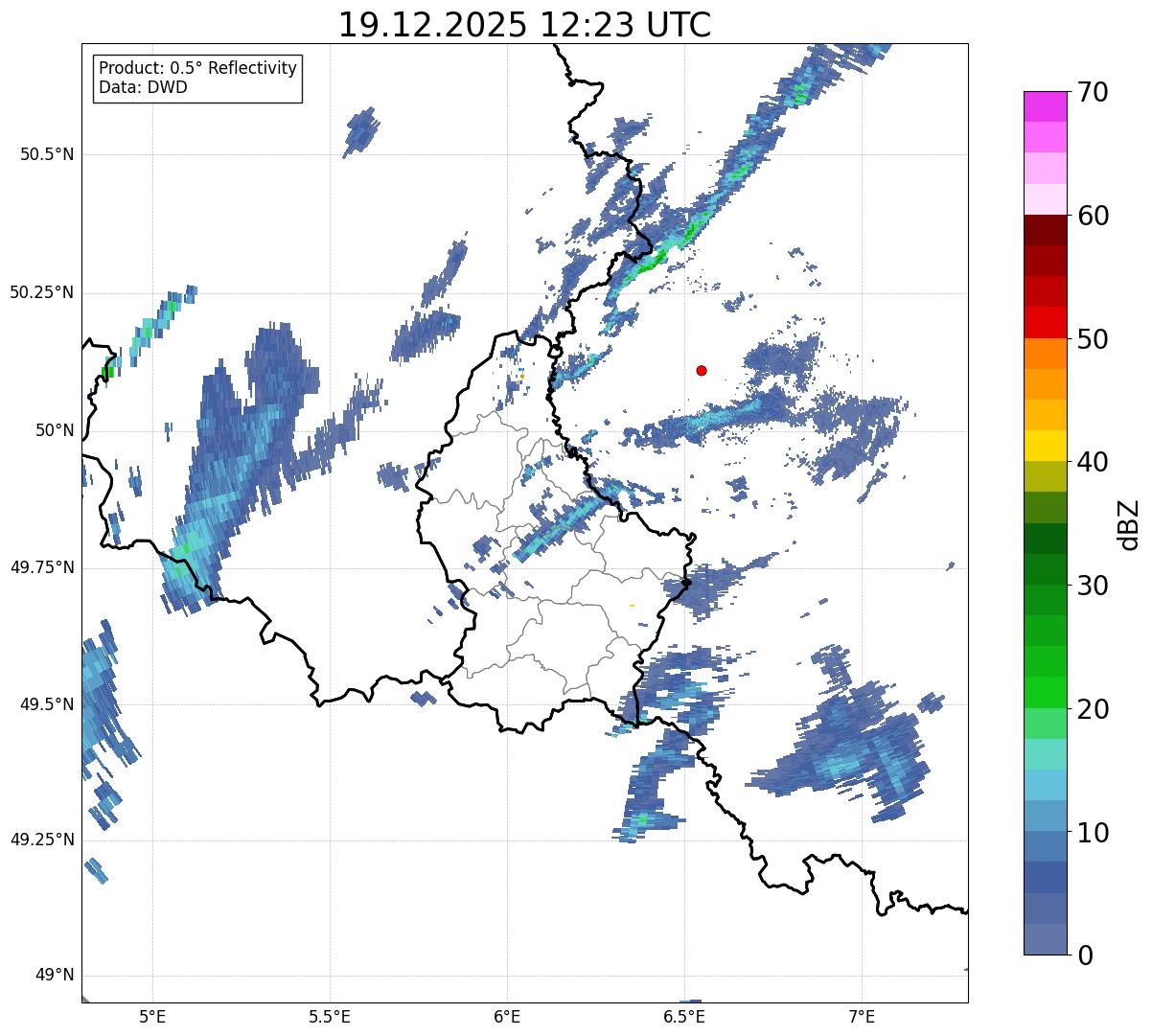Click the 50°N latitude label
The width and height of the screenshot is (1152, 1036).
55,430
